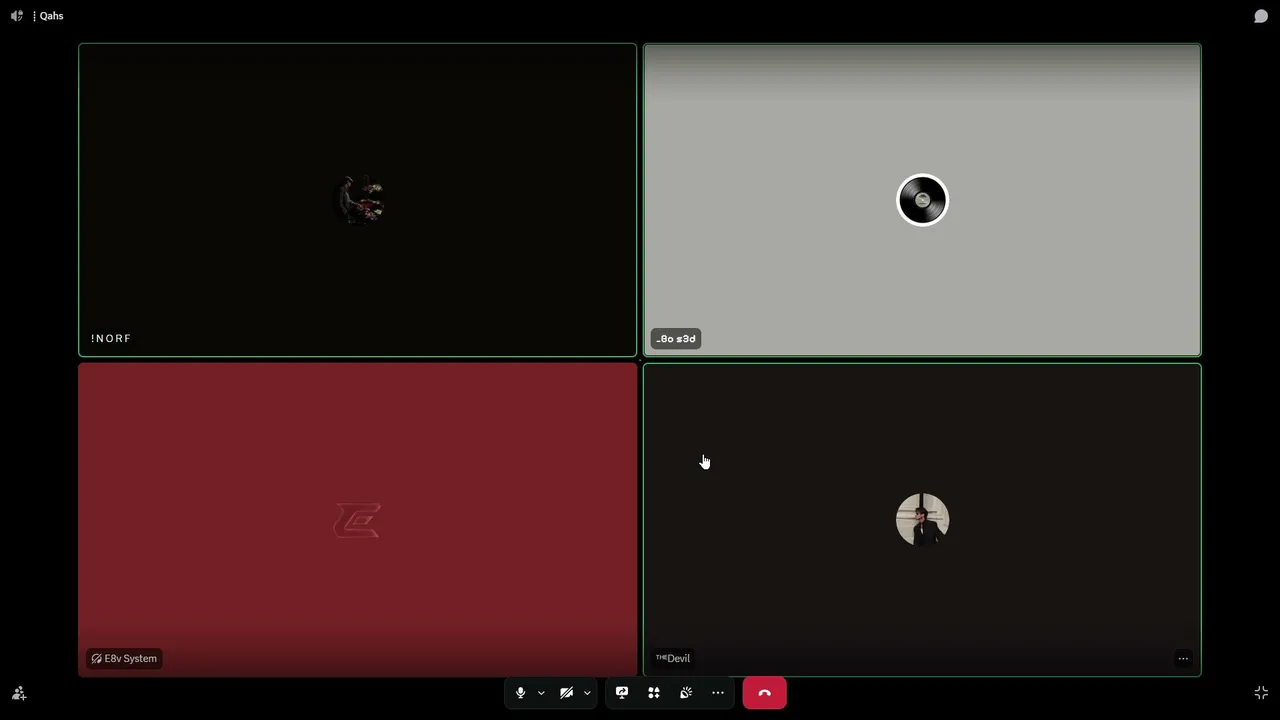Click the E8v System name label

coord(124,658)
